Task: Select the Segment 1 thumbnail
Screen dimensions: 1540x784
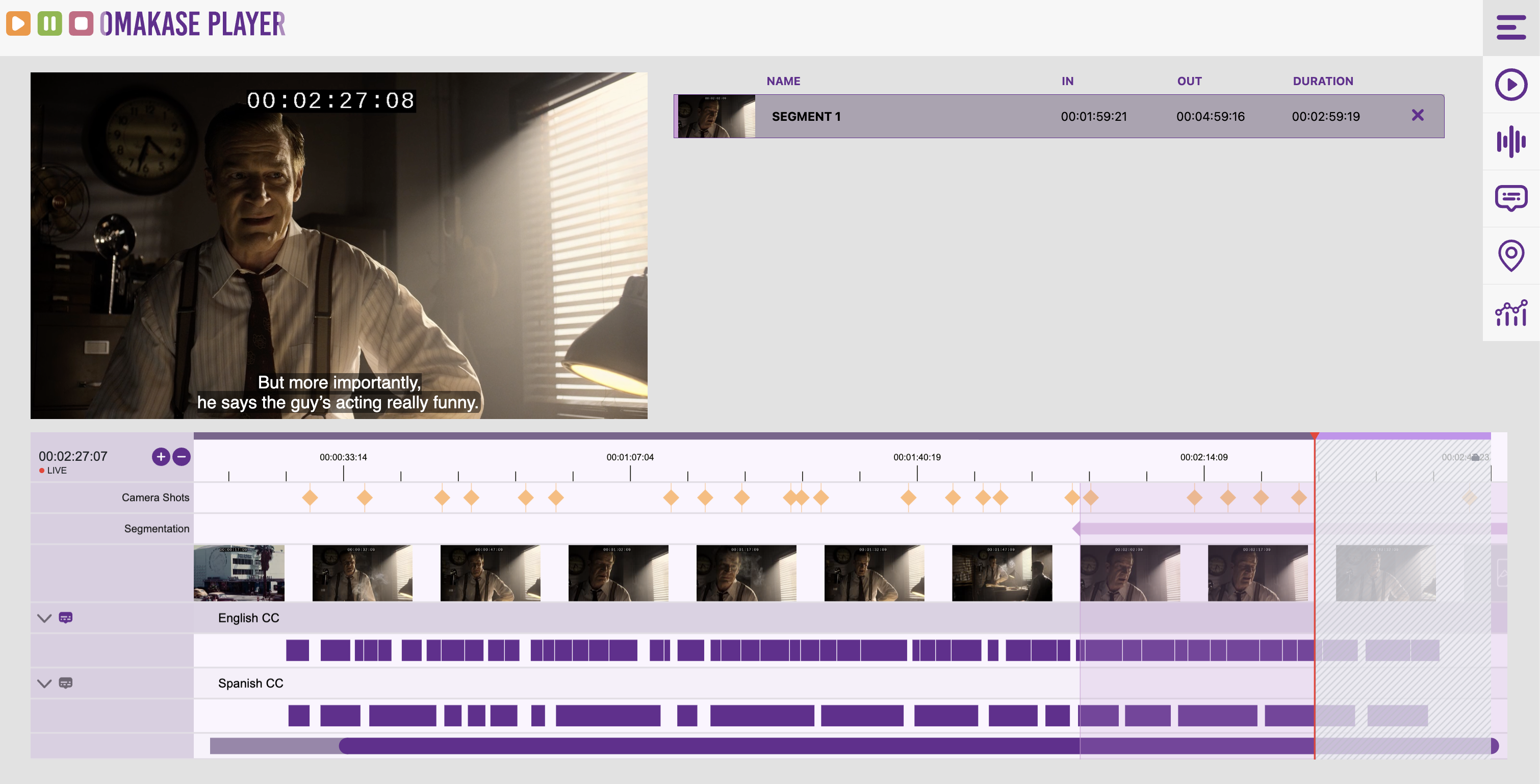Action: coord(716,117)
